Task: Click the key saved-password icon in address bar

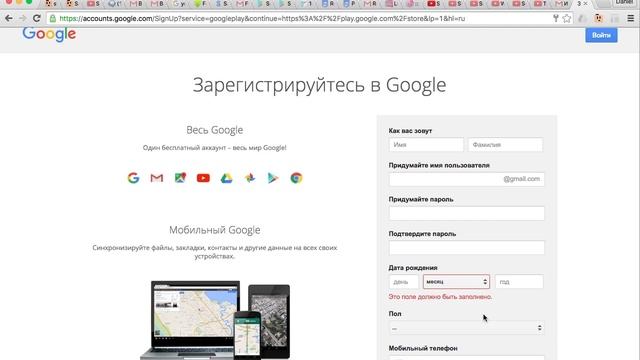Action: 556,18
